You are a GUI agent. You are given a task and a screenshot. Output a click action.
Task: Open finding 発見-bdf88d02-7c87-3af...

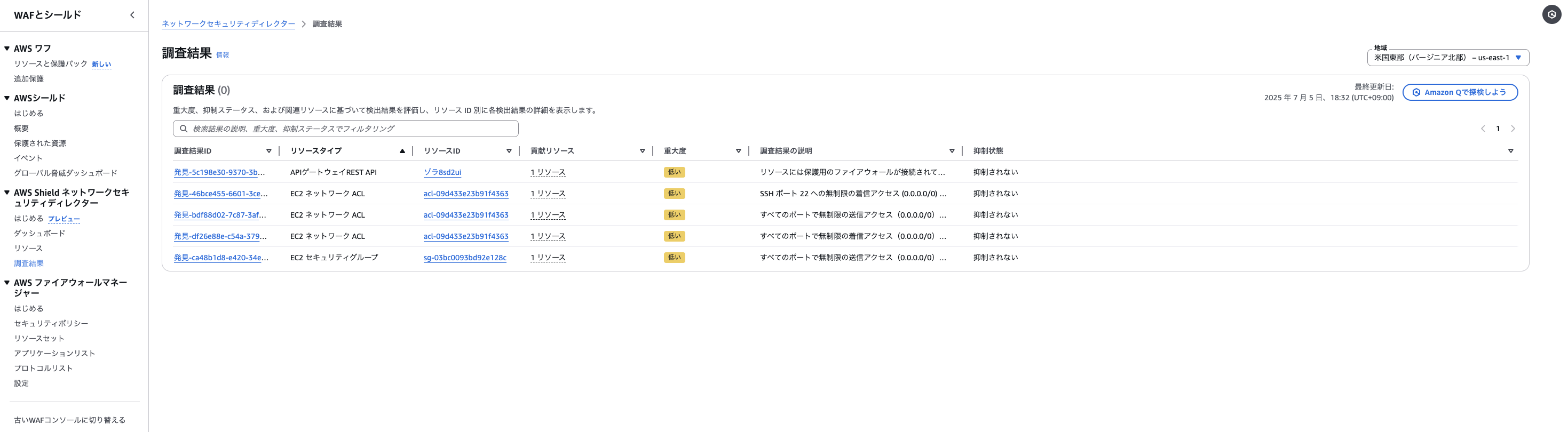click(220, 215)
